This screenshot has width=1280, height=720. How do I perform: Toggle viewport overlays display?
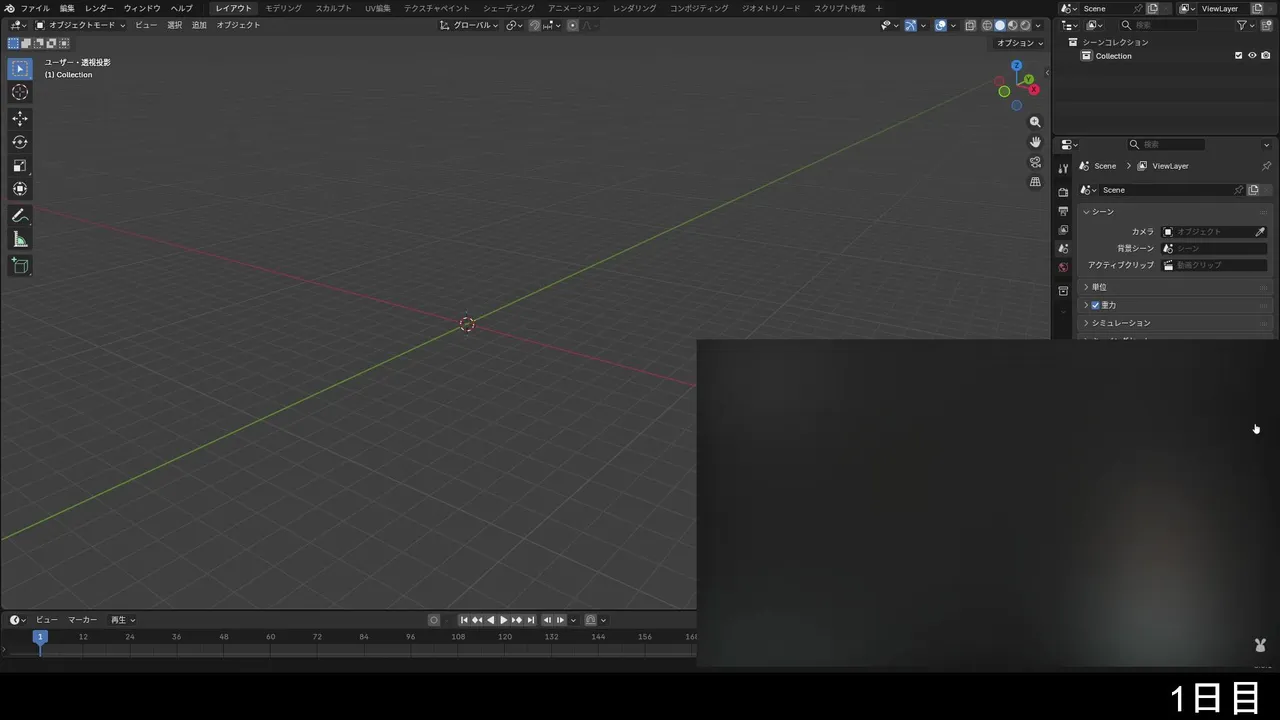[941, 25]
